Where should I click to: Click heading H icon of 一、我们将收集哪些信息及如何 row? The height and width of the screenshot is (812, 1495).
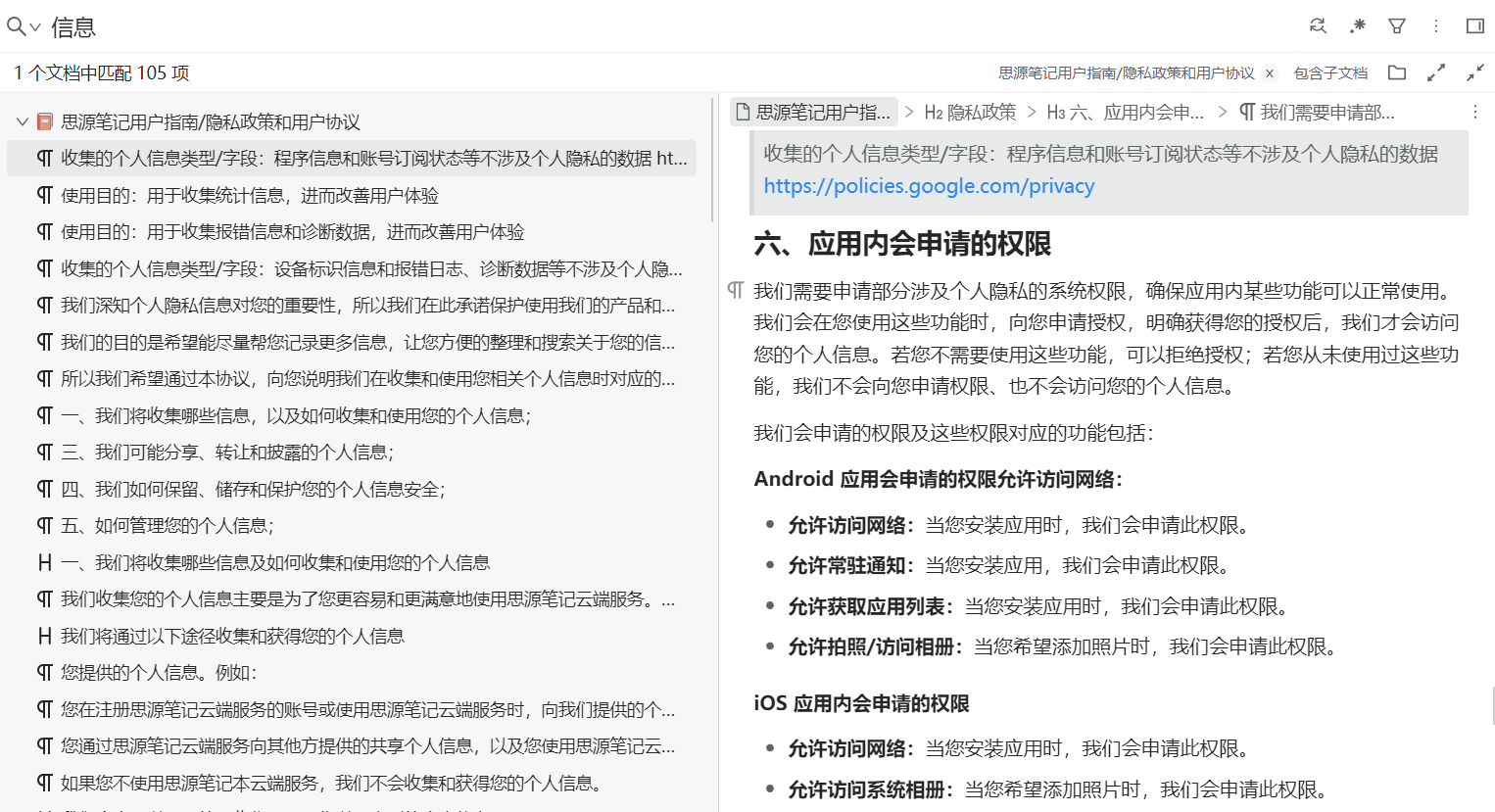[x=44, y=563]
